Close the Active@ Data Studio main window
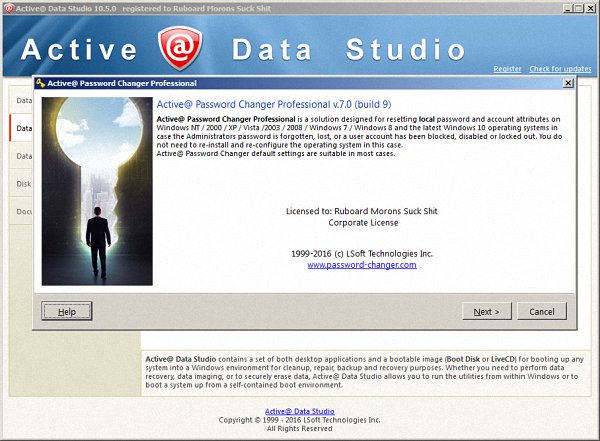This screenshot has height=441, width=600. pos(590,8)
